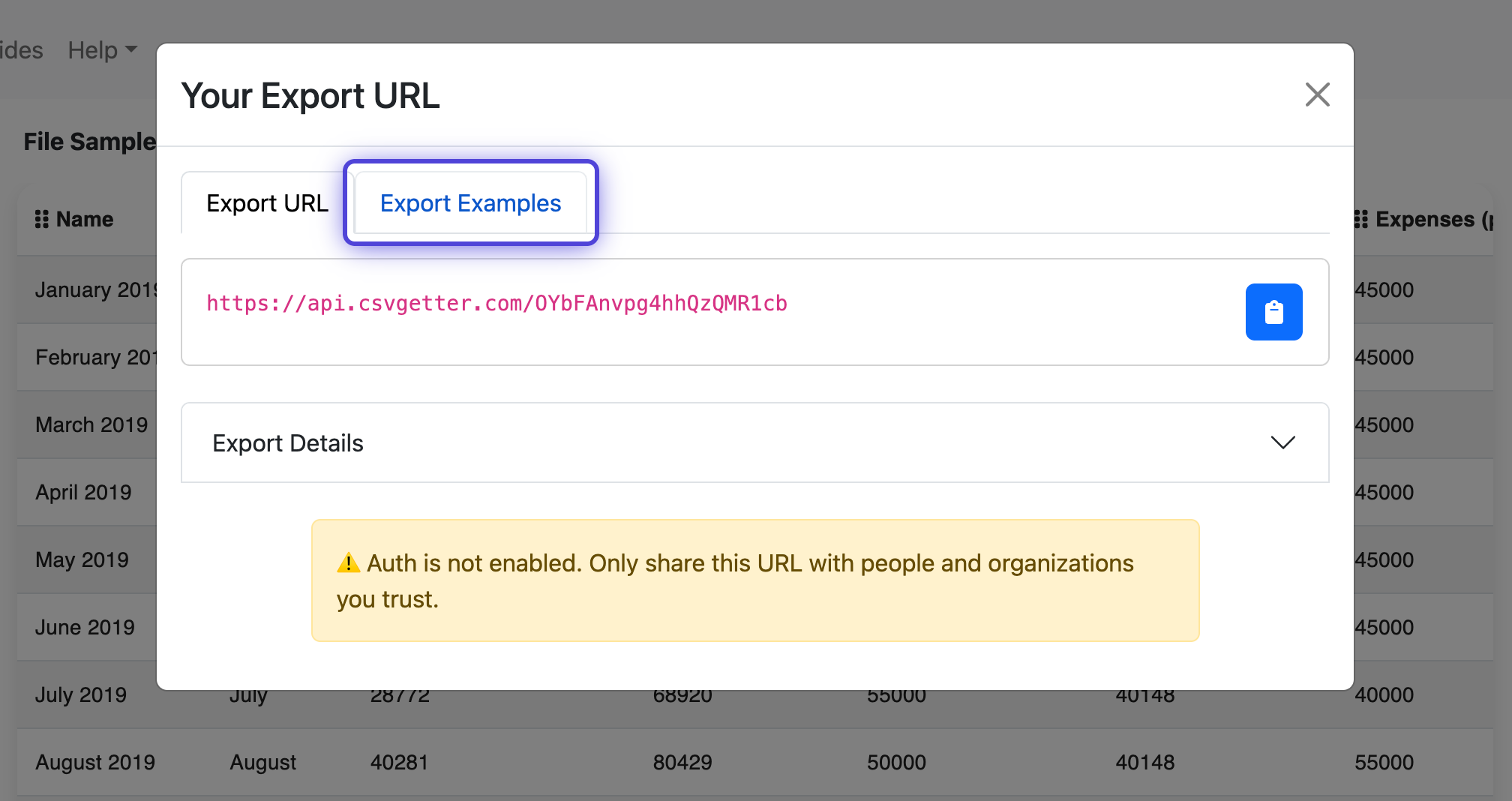The image size is (1512, 801).
Task: Select the July 2019 row name
Action: tap(81, 694)
